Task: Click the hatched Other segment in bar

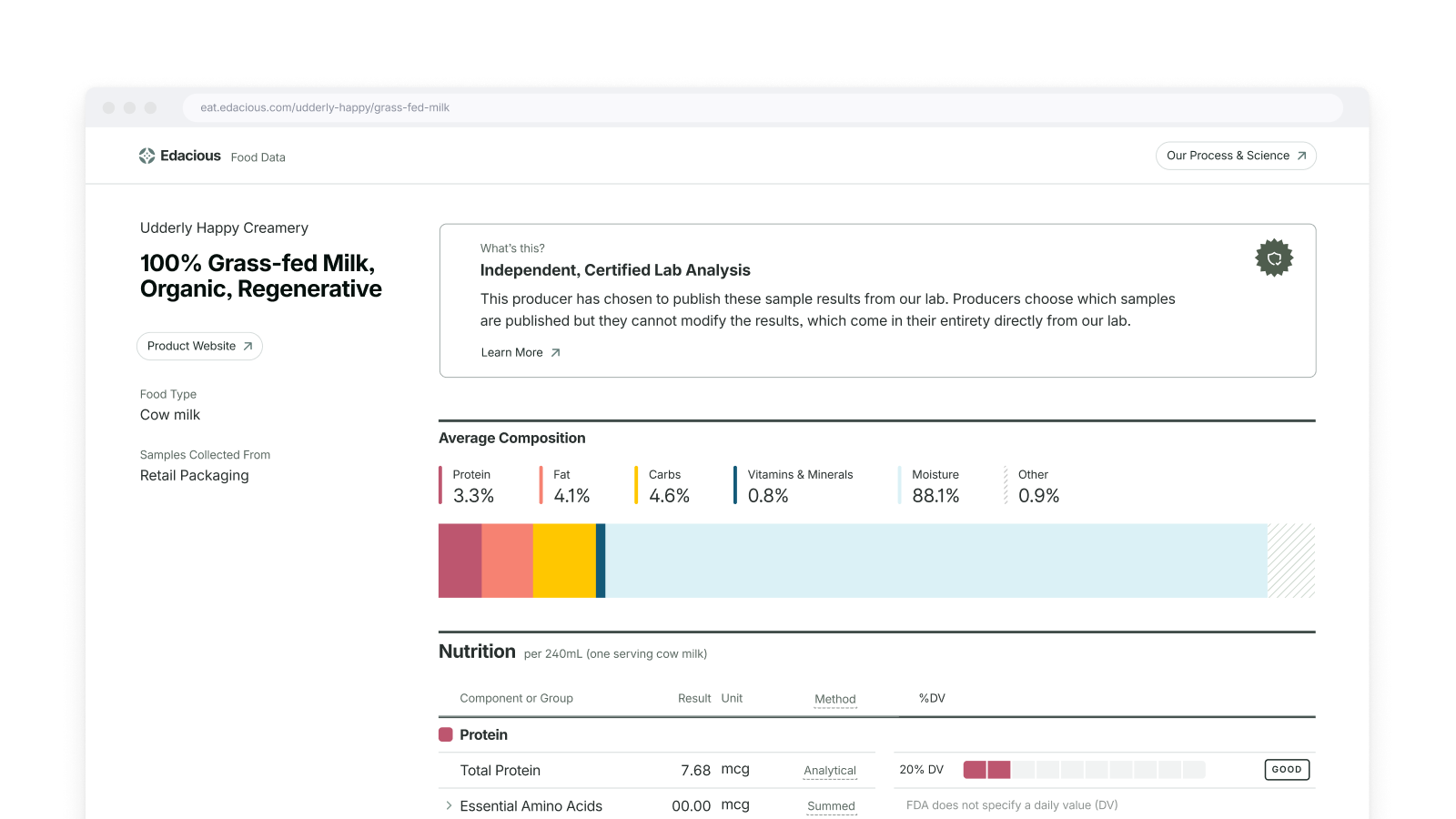Action: 1291,561
